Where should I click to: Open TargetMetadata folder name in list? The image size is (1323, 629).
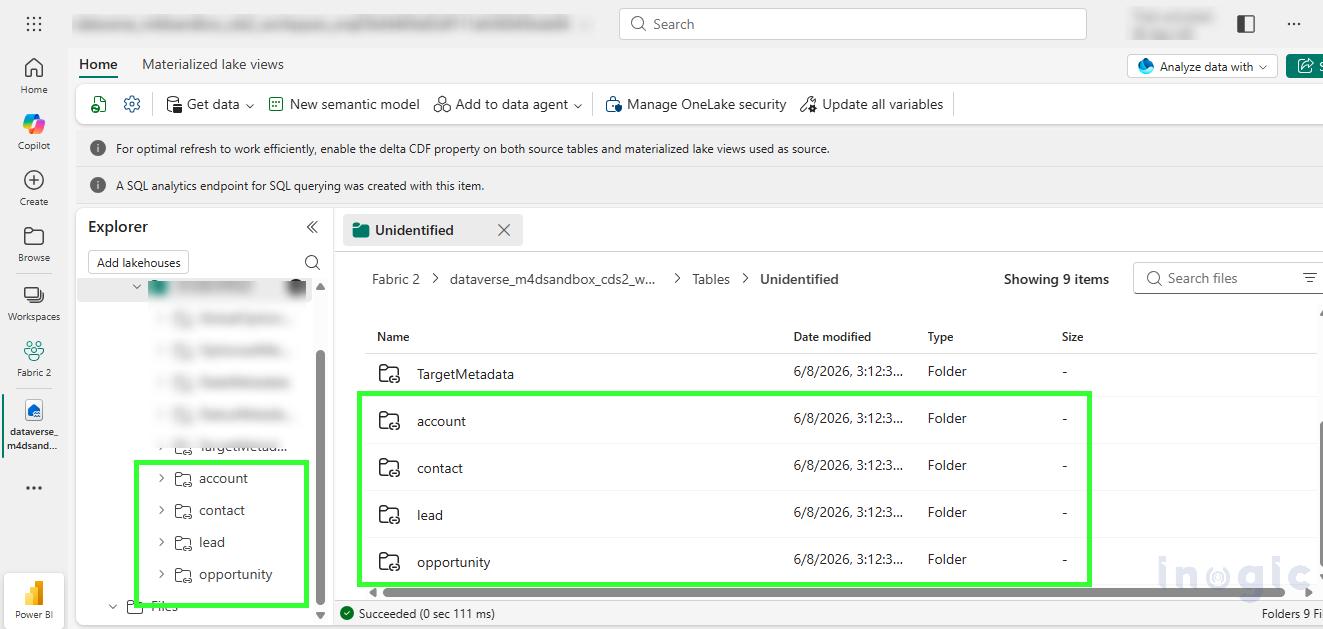coord(465,374)
